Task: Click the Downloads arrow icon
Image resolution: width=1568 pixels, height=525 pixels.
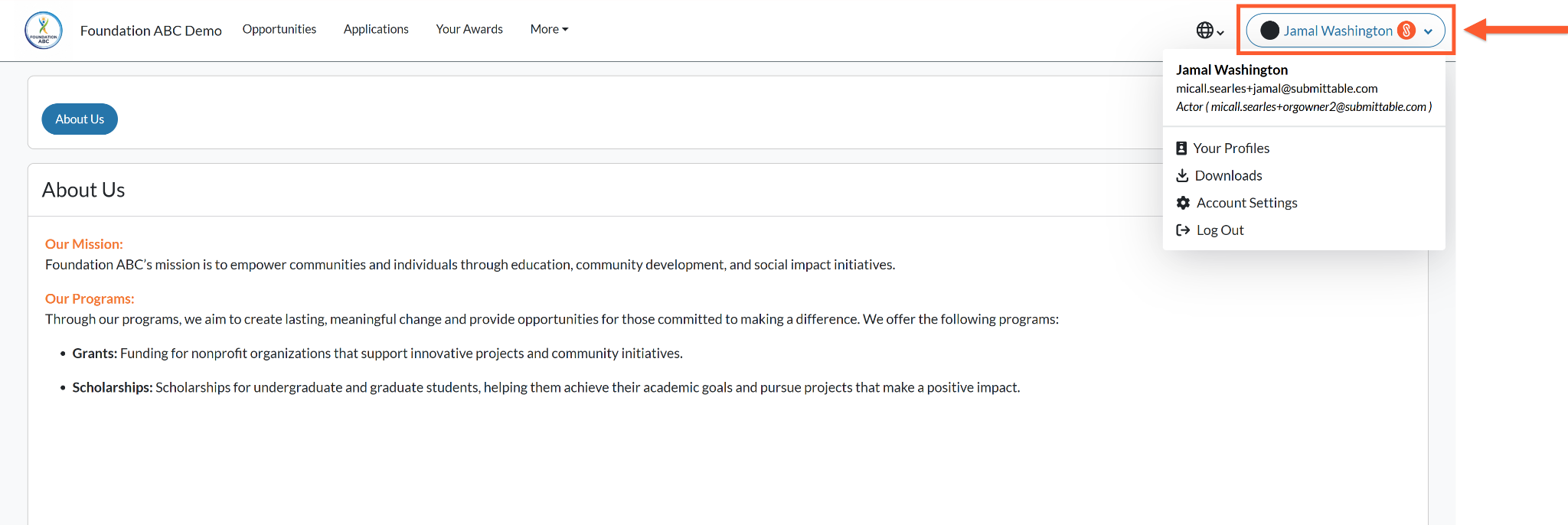Action: pos(1182,175)
